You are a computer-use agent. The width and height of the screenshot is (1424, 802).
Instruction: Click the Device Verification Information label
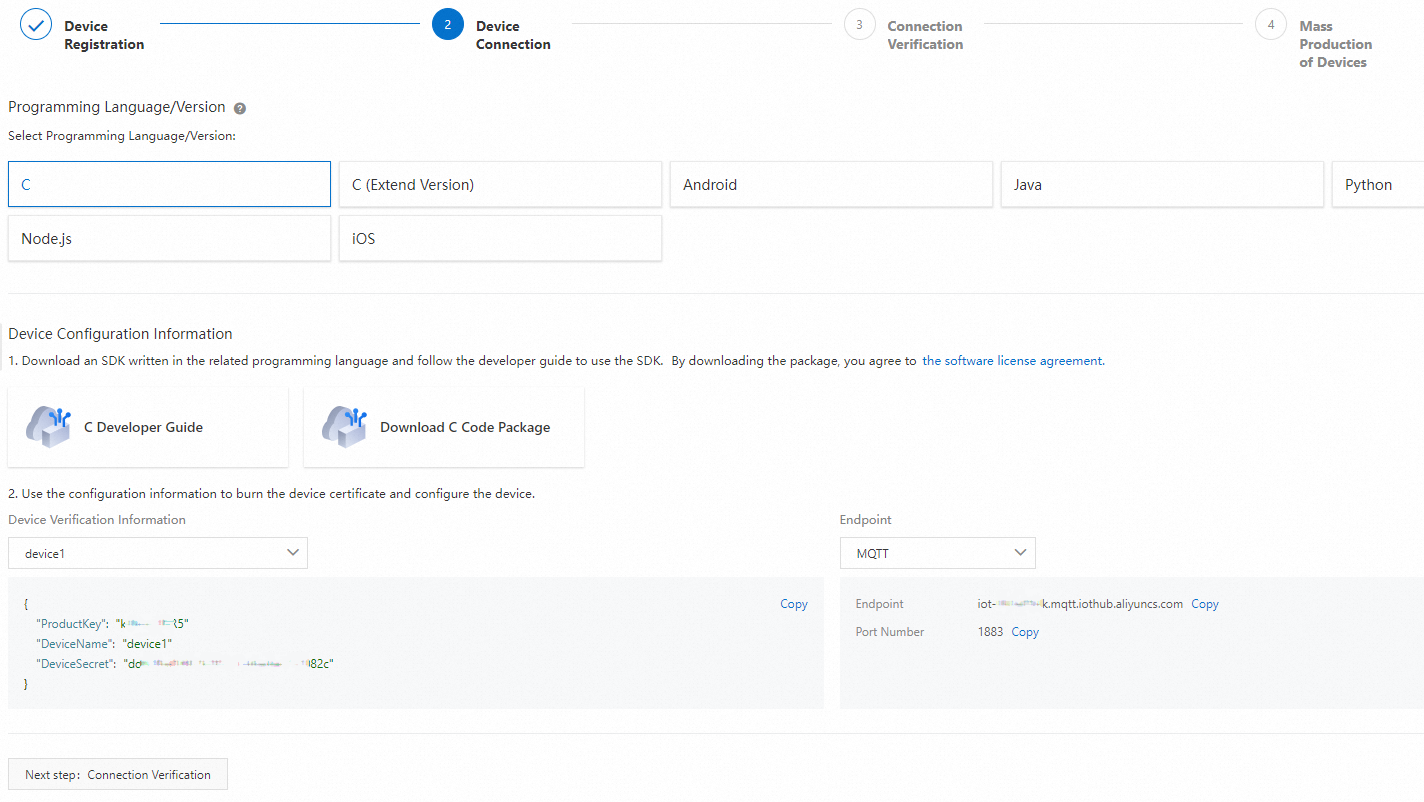[97, 520]
